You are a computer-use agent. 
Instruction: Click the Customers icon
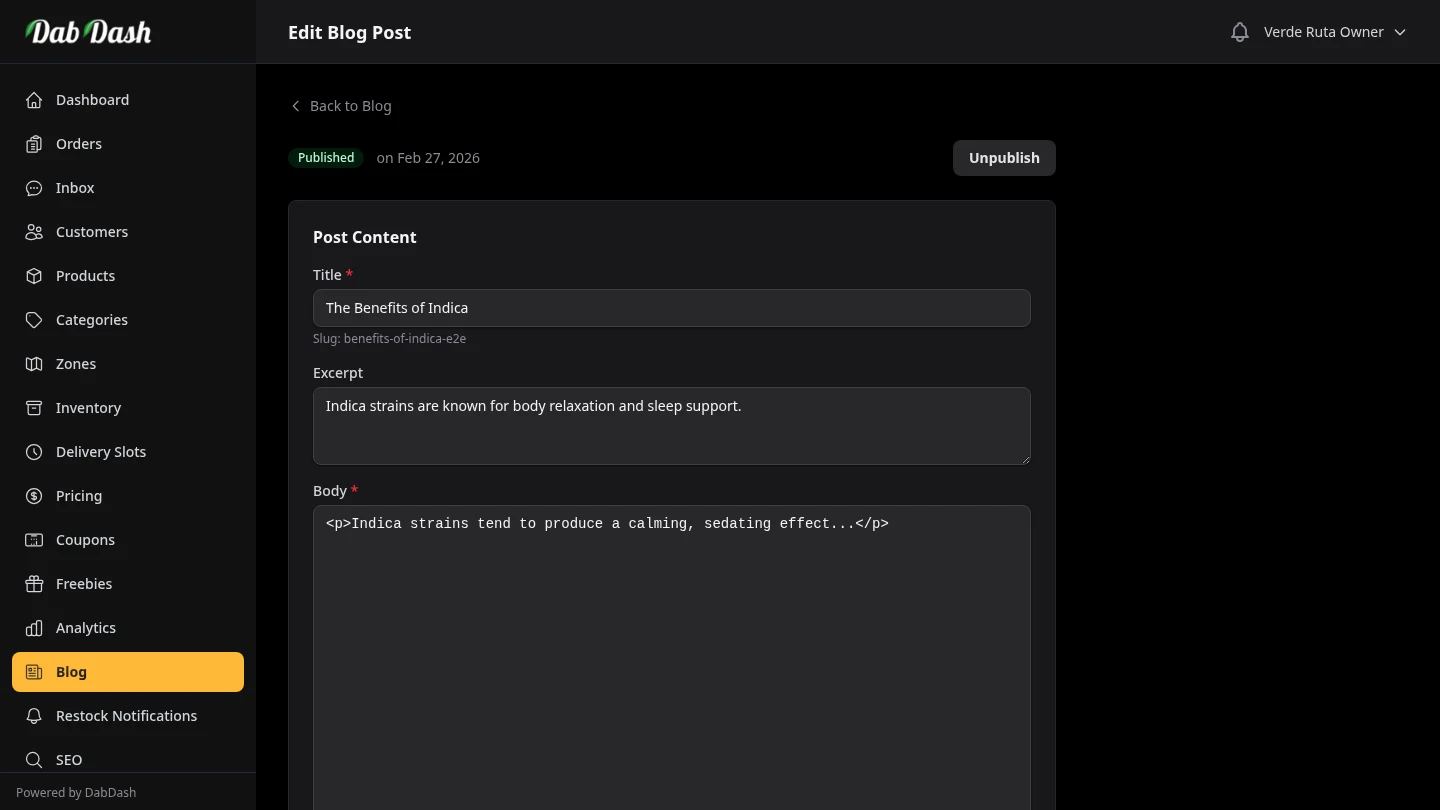point(34,231)
